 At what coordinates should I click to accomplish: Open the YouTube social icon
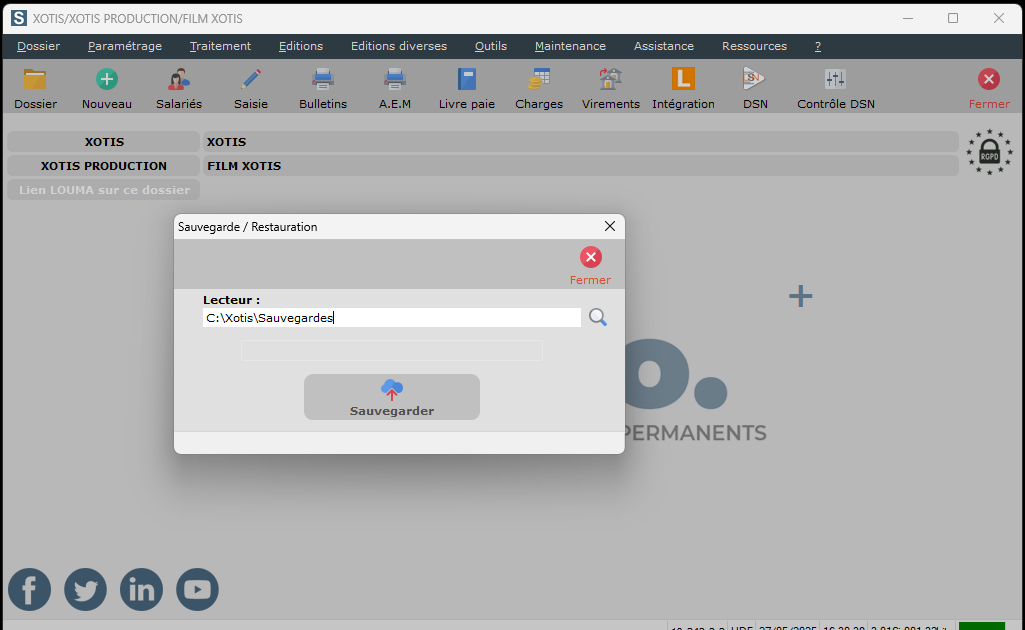(197, 589)
